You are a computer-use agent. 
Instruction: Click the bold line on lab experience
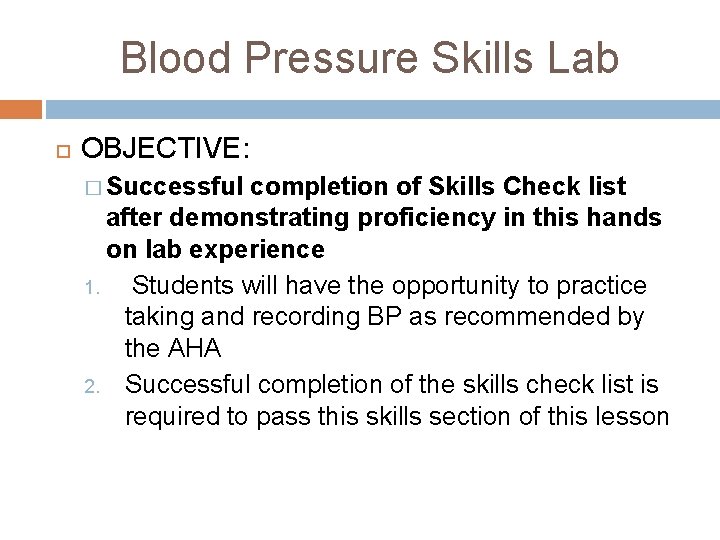(215, 249)
